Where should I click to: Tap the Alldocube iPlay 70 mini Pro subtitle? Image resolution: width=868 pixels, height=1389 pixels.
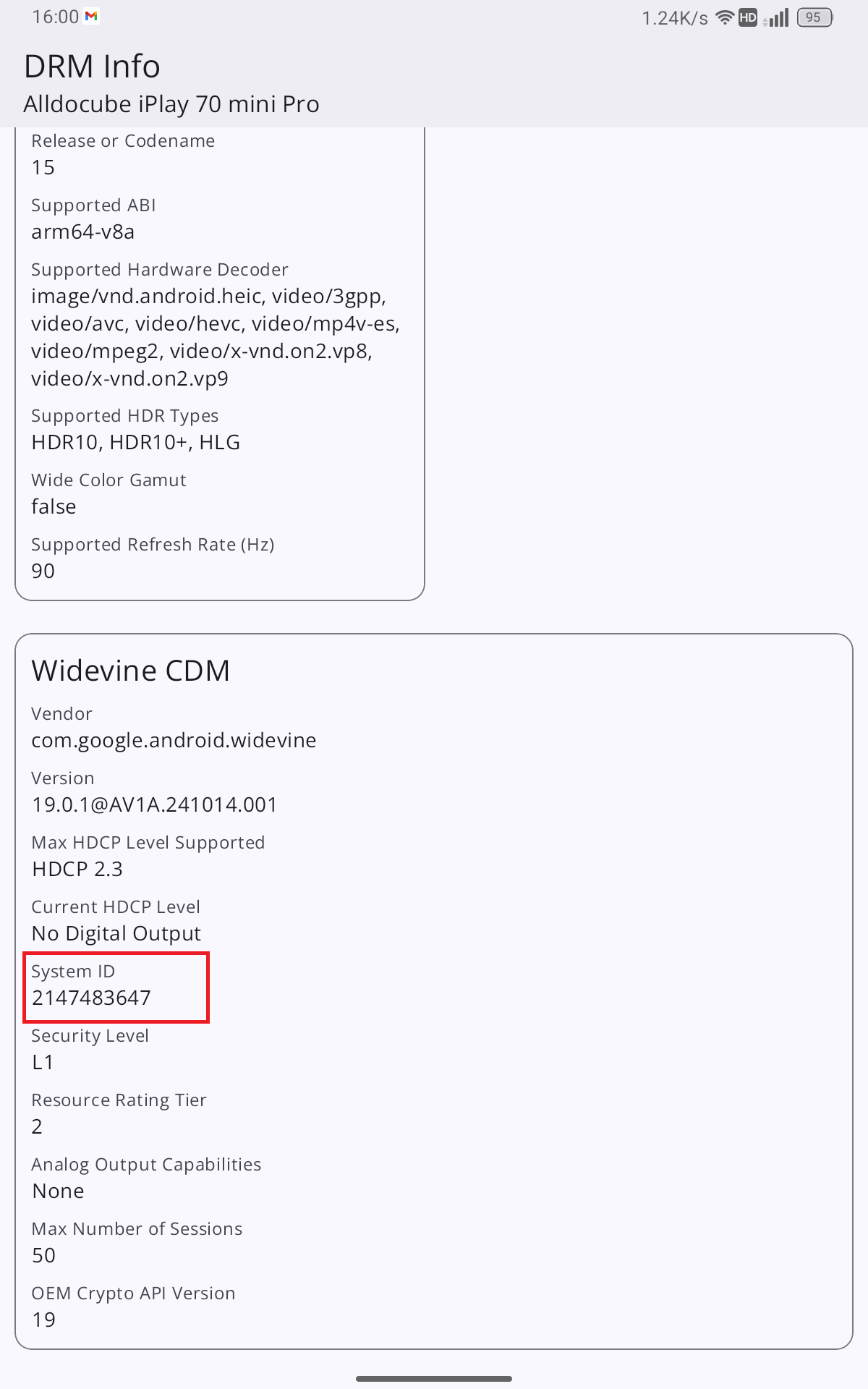(x=171, y=104)
